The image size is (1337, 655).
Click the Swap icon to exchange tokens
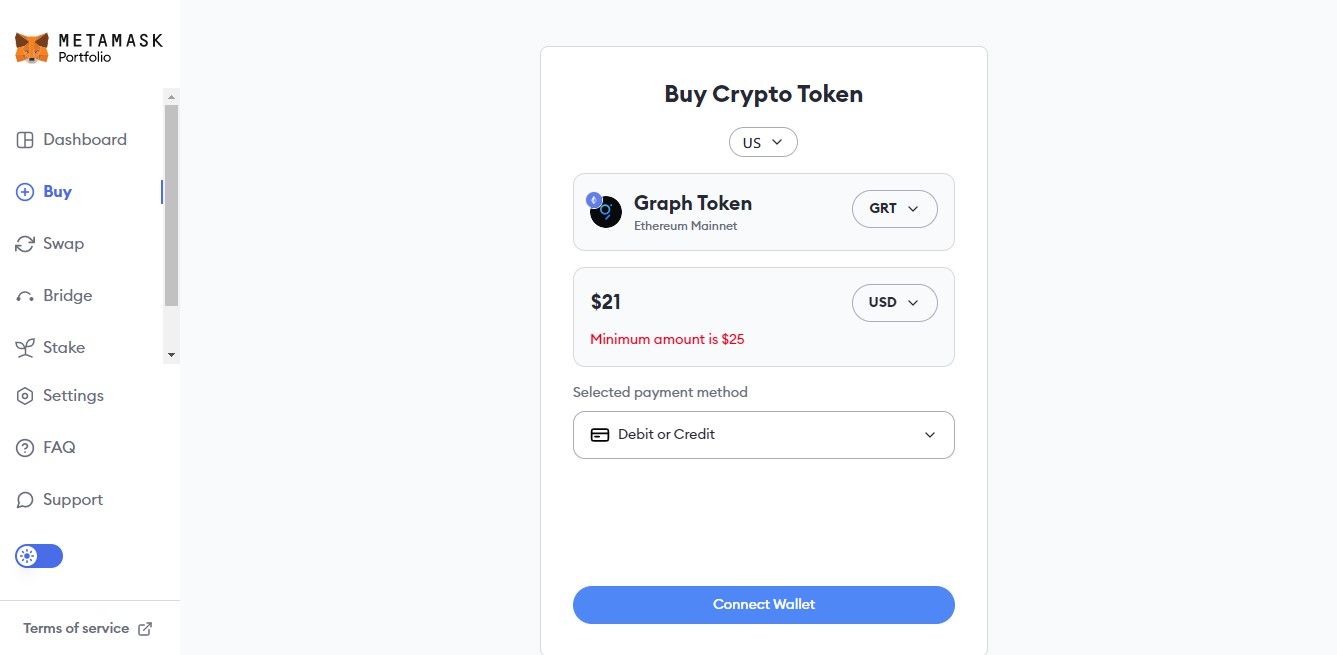pos(24,243)
